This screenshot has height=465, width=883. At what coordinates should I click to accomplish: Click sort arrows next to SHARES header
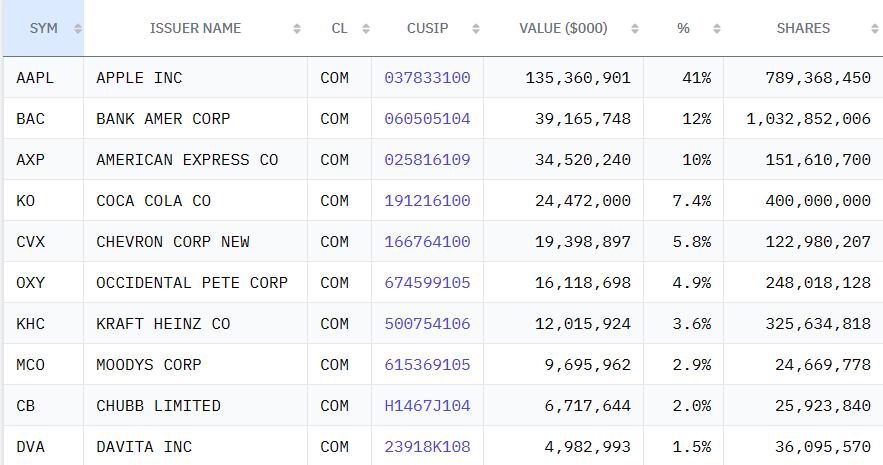875,29
